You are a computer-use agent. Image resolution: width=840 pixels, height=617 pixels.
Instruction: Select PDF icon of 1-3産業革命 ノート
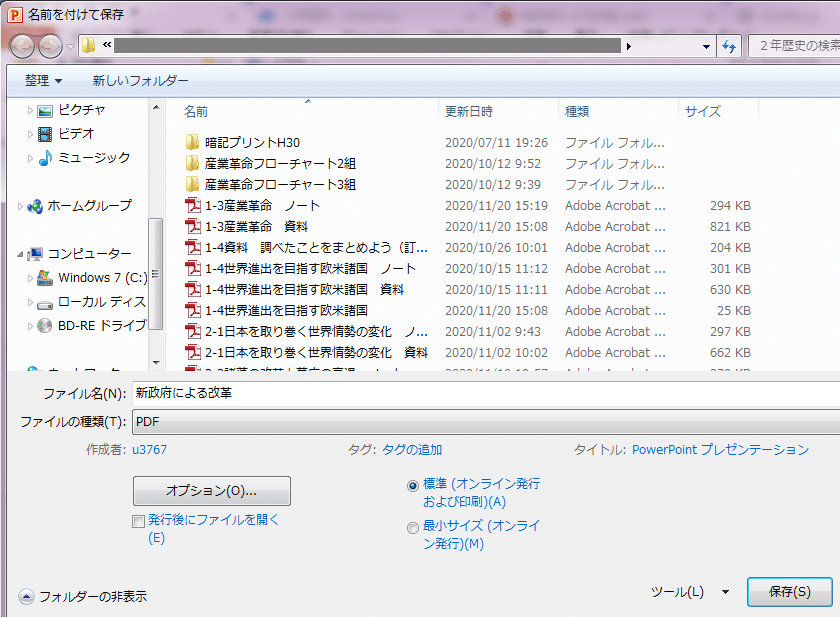(x=192, y=205)
